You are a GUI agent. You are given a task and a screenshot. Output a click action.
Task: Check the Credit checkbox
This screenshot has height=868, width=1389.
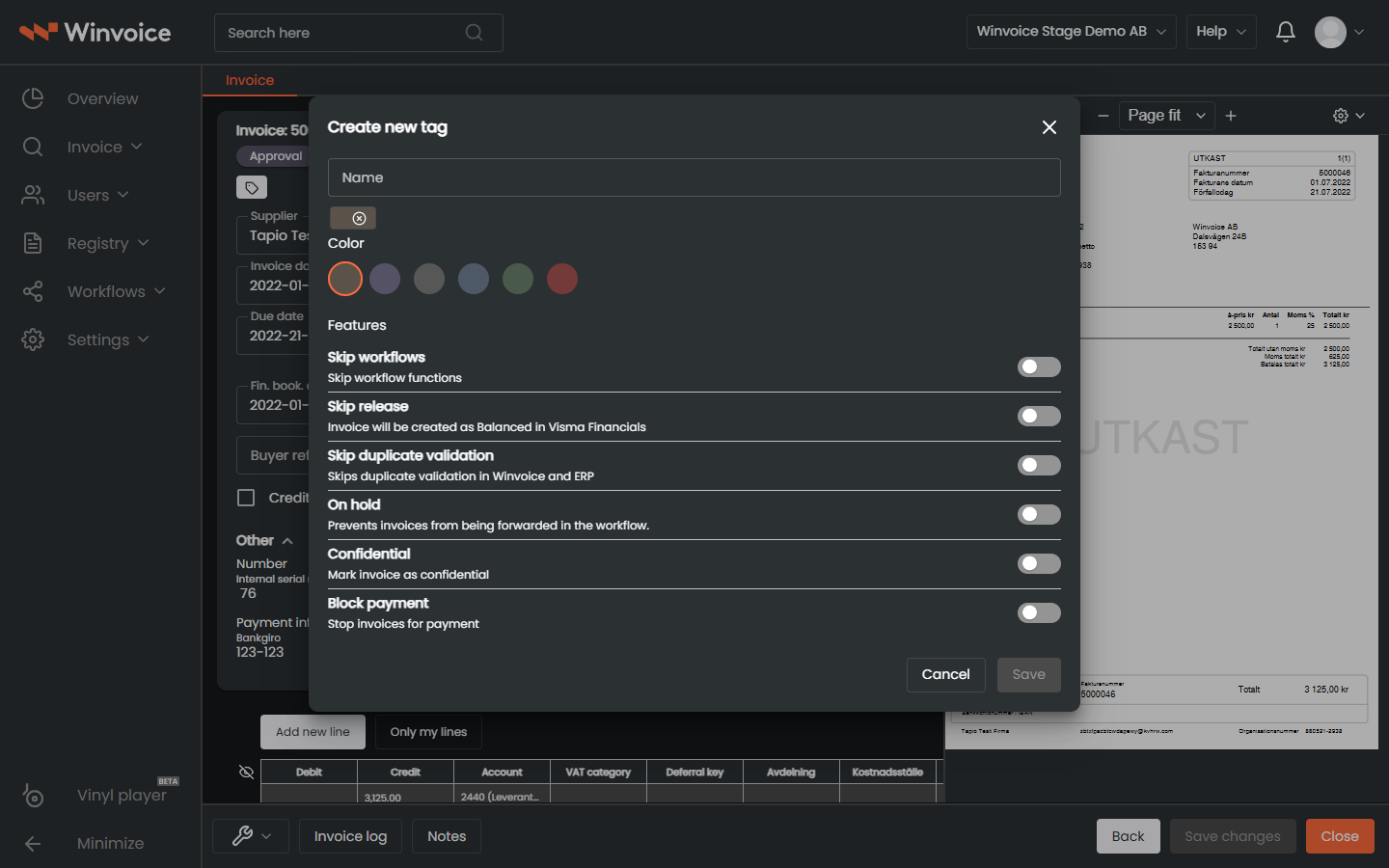click(x=246, y=498)
